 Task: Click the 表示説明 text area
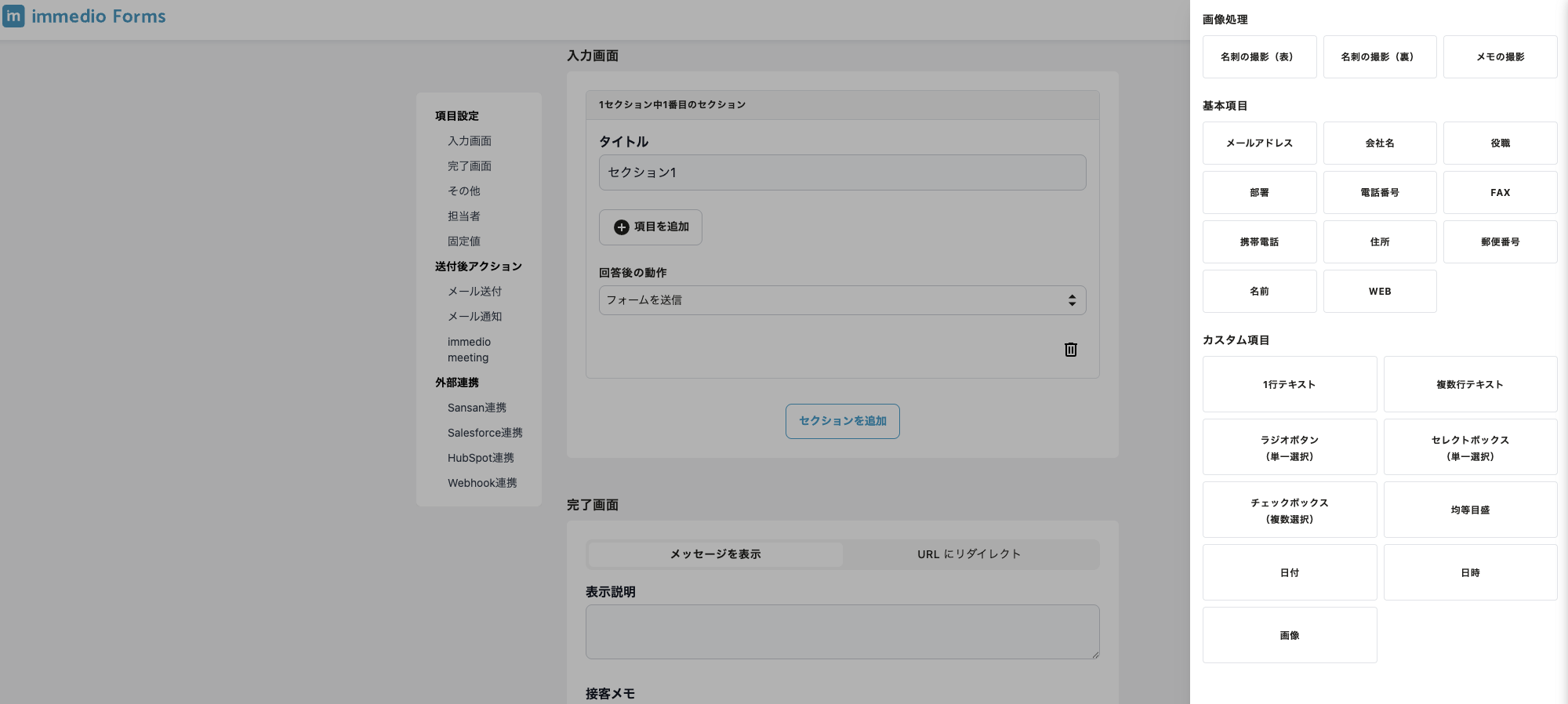click(x=842, y=632)
